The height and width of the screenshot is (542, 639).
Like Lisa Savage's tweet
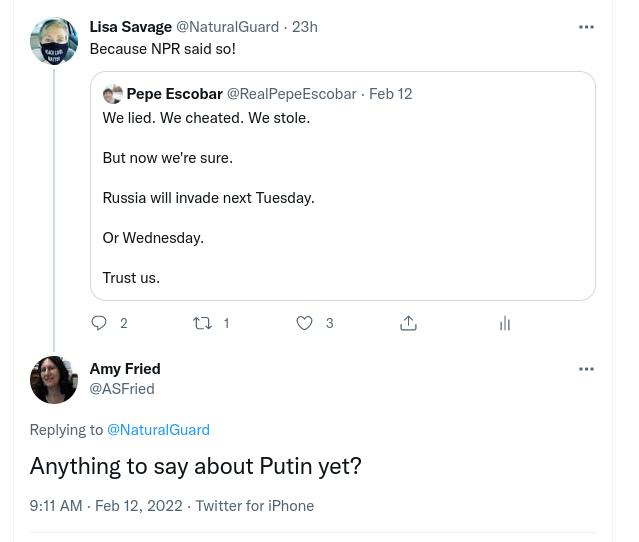click(x=306, y=323)
